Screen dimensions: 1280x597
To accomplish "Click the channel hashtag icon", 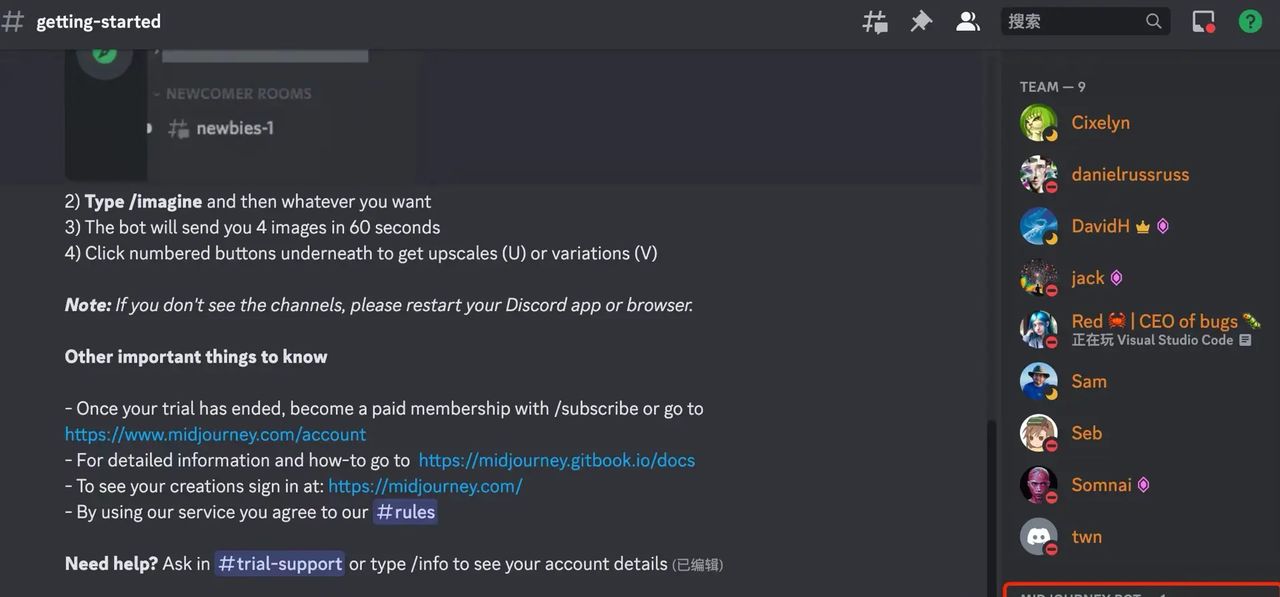I will (x=14, y=21).
